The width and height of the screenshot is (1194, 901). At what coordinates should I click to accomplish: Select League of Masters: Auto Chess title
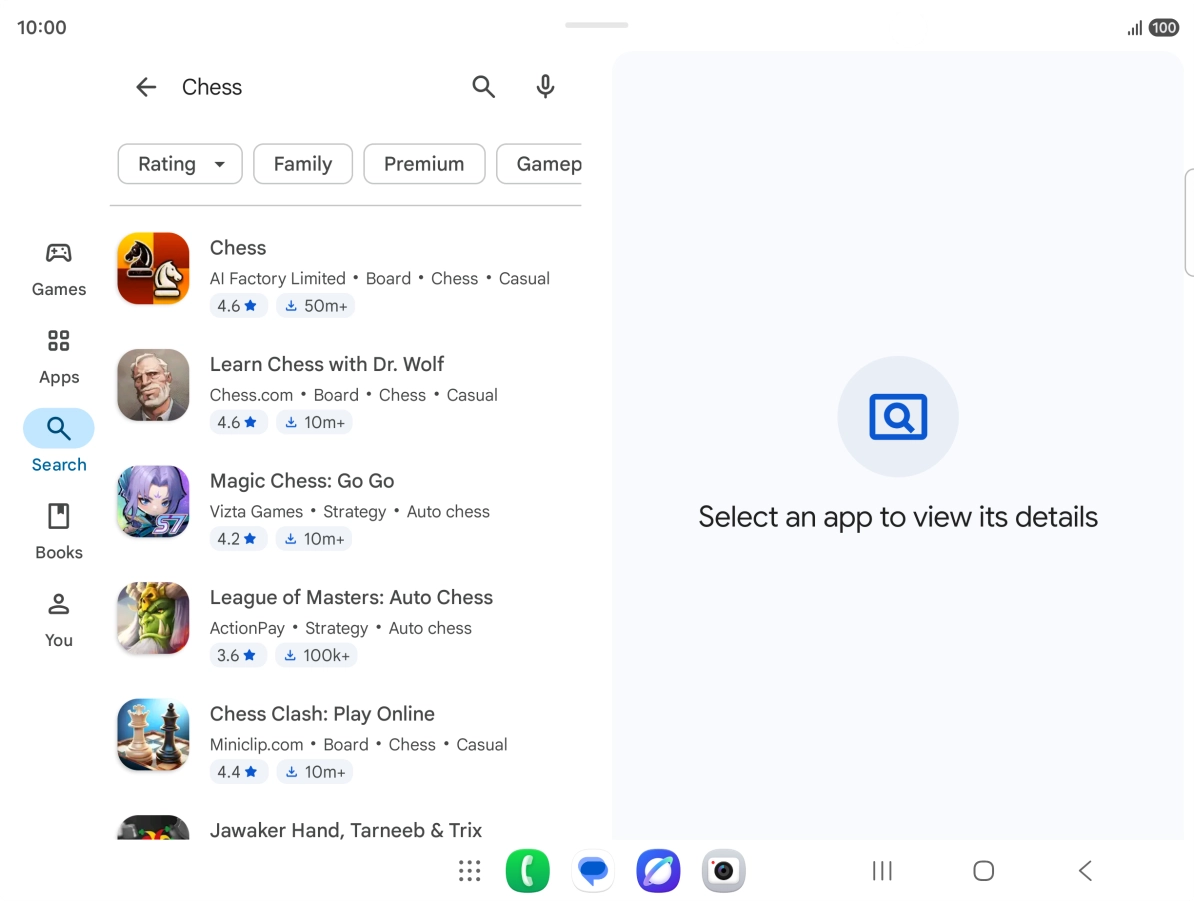(351, 597)
